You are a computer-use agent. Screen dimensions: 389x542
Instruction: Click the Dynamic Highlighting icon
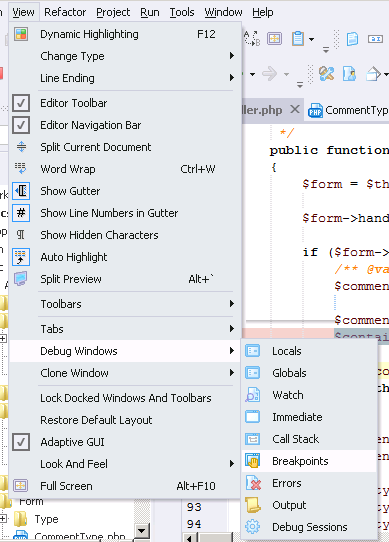[x=21, y=34]
